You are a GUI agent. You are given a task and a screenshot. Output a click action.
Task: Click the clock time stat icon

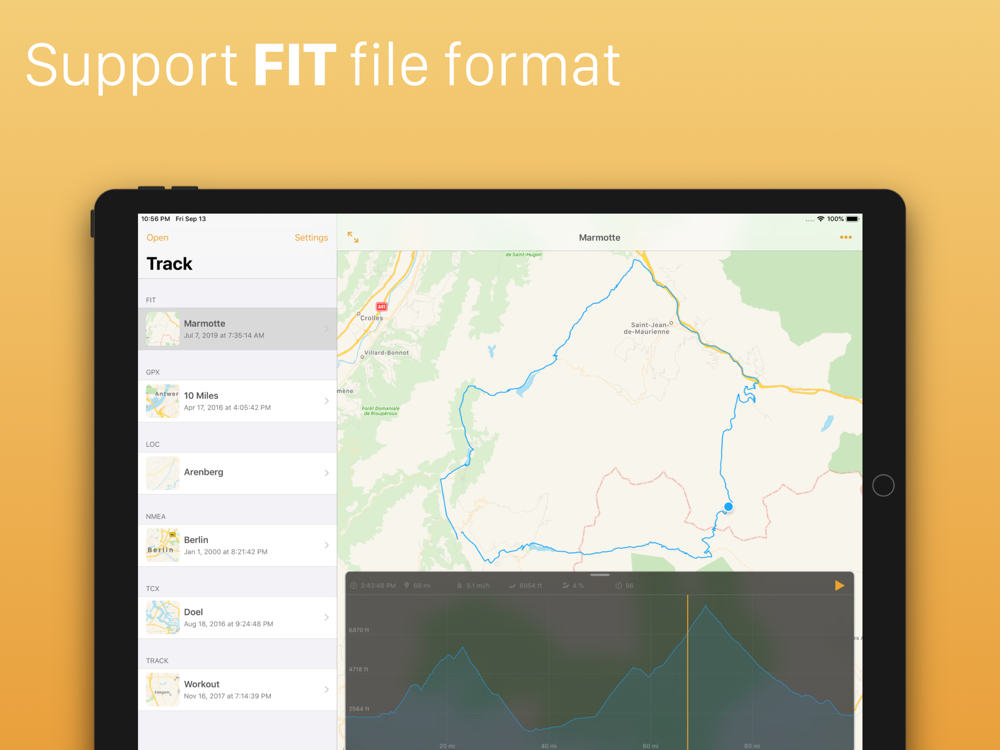[x=353, y=585]
